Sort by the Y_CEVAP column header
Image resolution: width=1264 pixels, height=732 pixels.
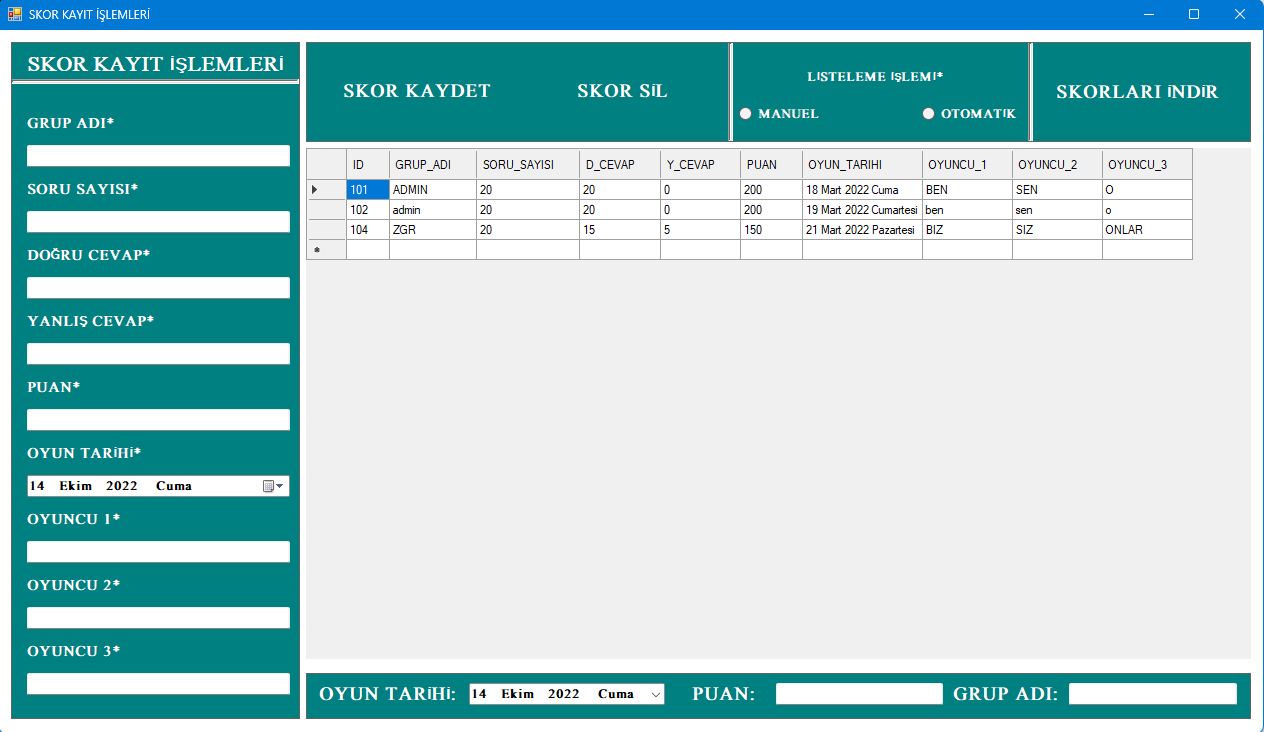[x=700, y=165]
